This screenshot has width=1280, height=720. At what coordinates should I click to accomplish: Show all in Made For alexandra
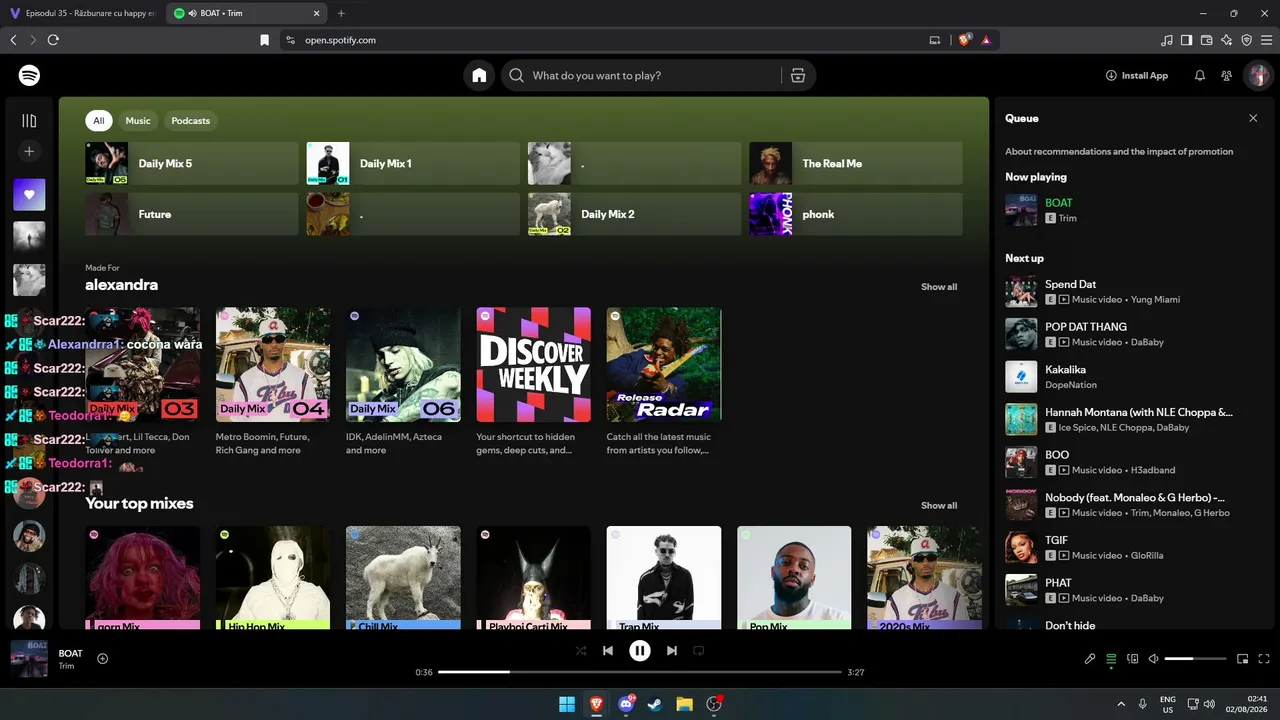click(x=939, y=287)
